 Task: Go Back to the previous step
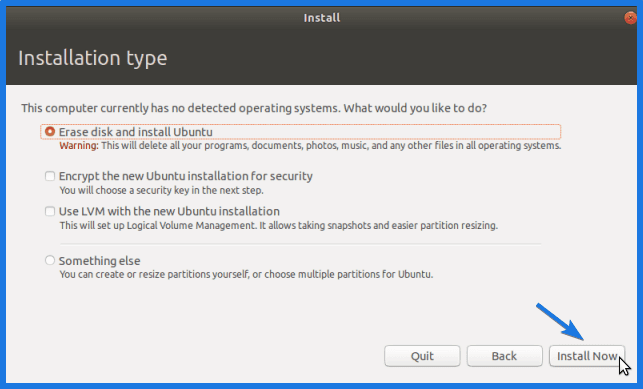[504, 356]
